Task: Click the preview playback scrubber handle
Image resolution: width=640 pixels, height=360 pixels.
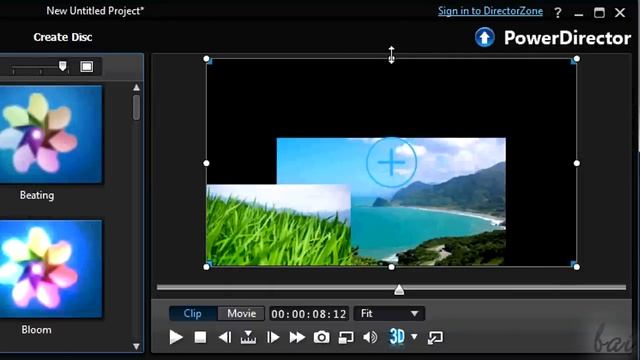Action: [399, 289]
